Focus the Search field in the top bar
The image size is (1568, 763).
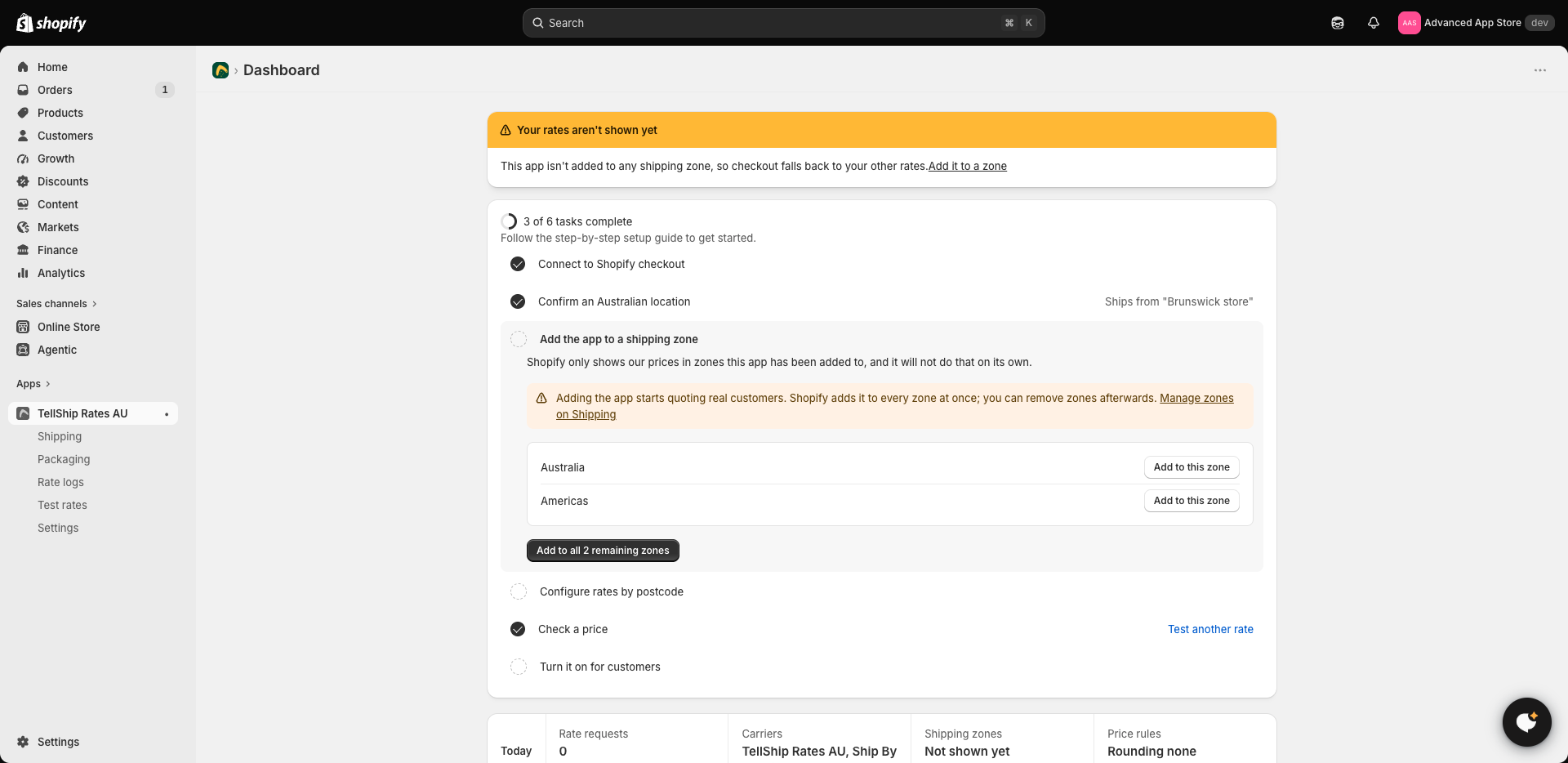point(784,23)
